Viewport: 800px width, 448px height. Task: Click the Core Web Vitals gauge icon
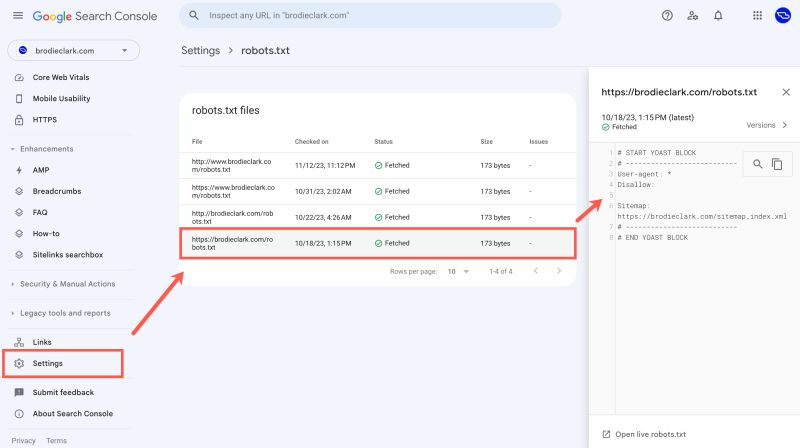pos(19,78)
